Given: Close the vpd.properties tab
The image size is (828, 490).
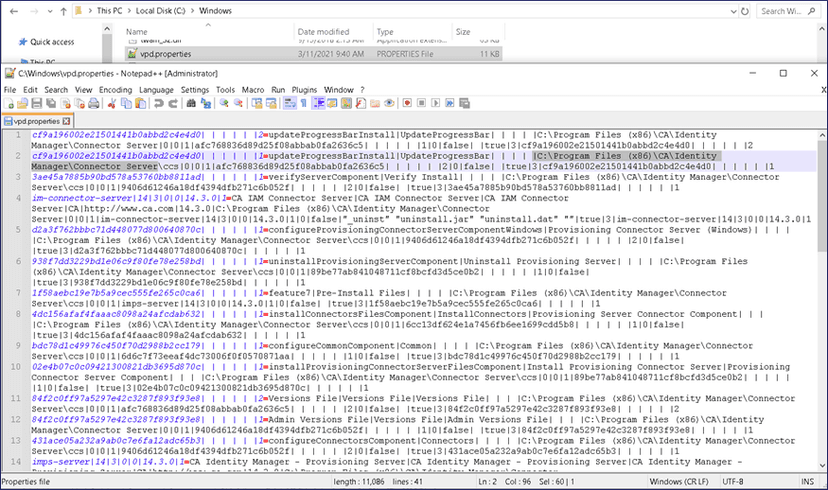Looking at the screenshot, I should (65, 120).
